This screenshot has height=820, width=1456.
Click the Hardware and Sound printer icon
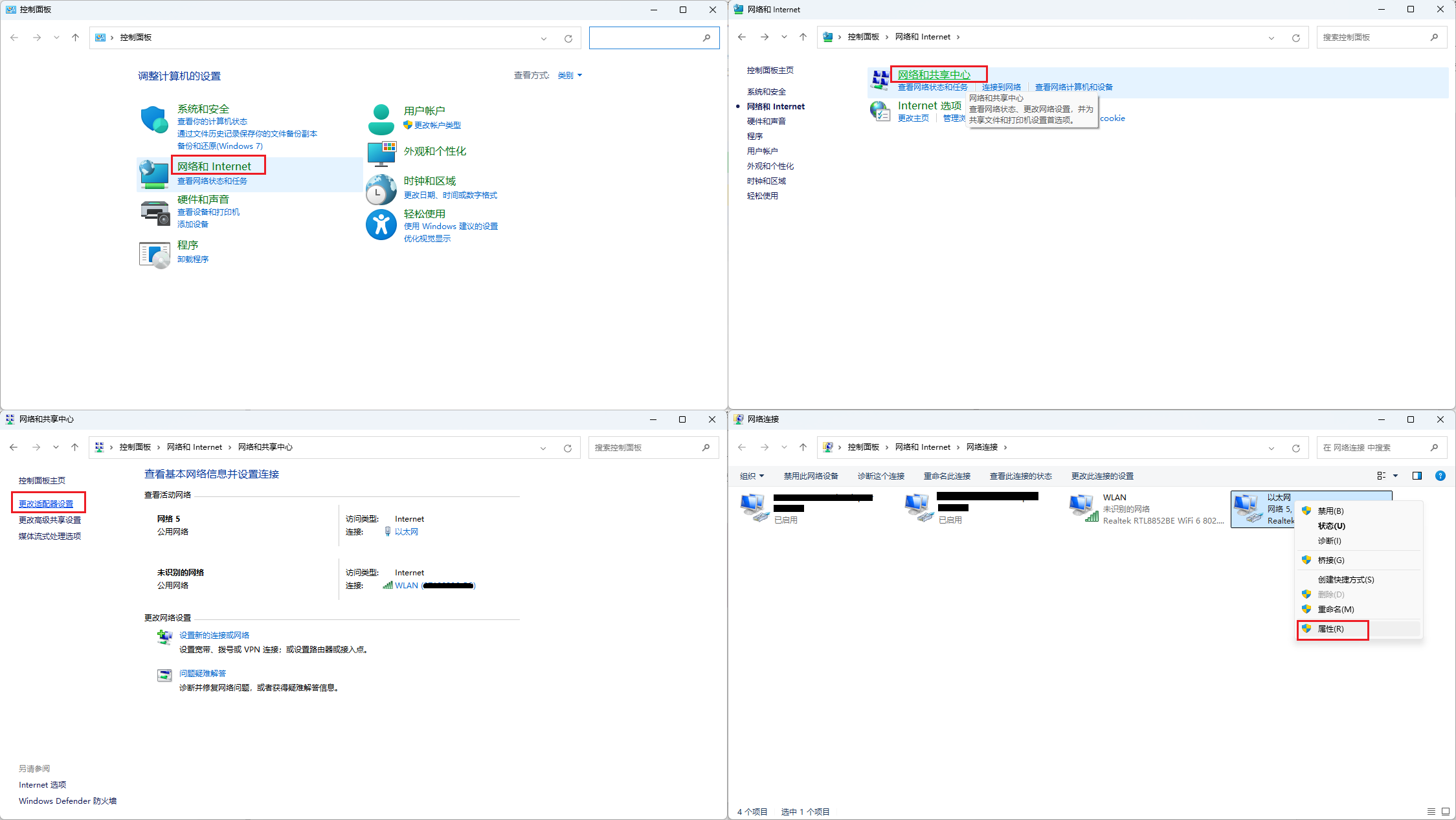(x=154, y=212)
